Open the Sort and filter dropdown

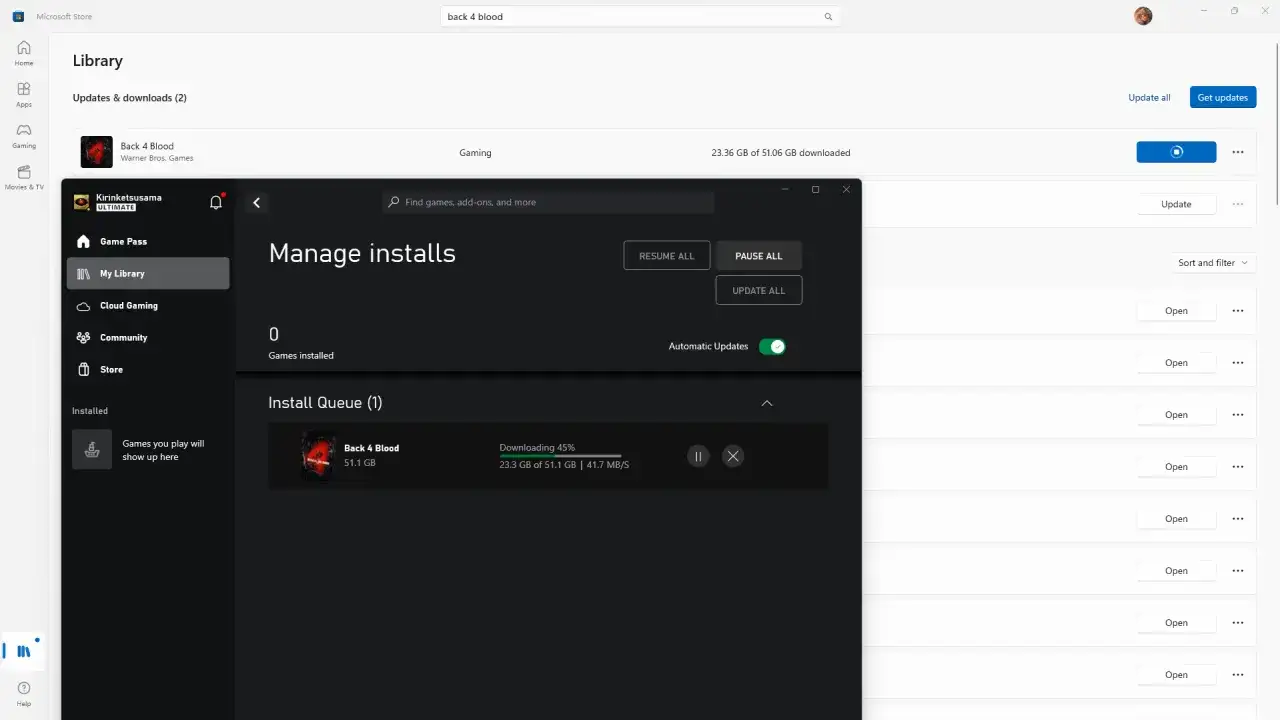[x=1212, y=262]
